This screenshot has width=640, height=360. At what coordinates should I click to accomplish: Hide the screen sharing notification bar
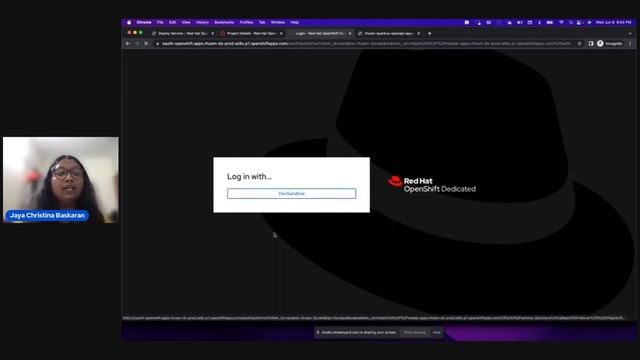(x=436, y=332)
